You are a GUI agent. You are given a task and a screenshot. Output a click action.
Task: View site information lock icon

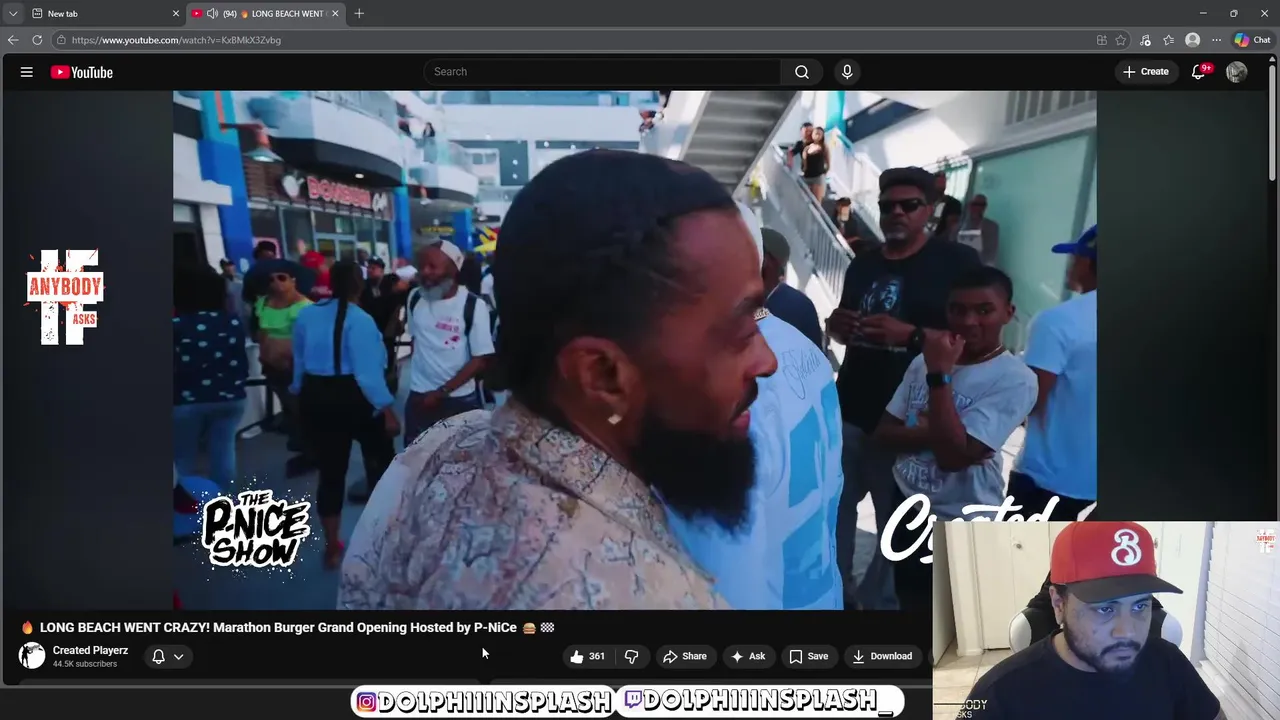point(61,40)
